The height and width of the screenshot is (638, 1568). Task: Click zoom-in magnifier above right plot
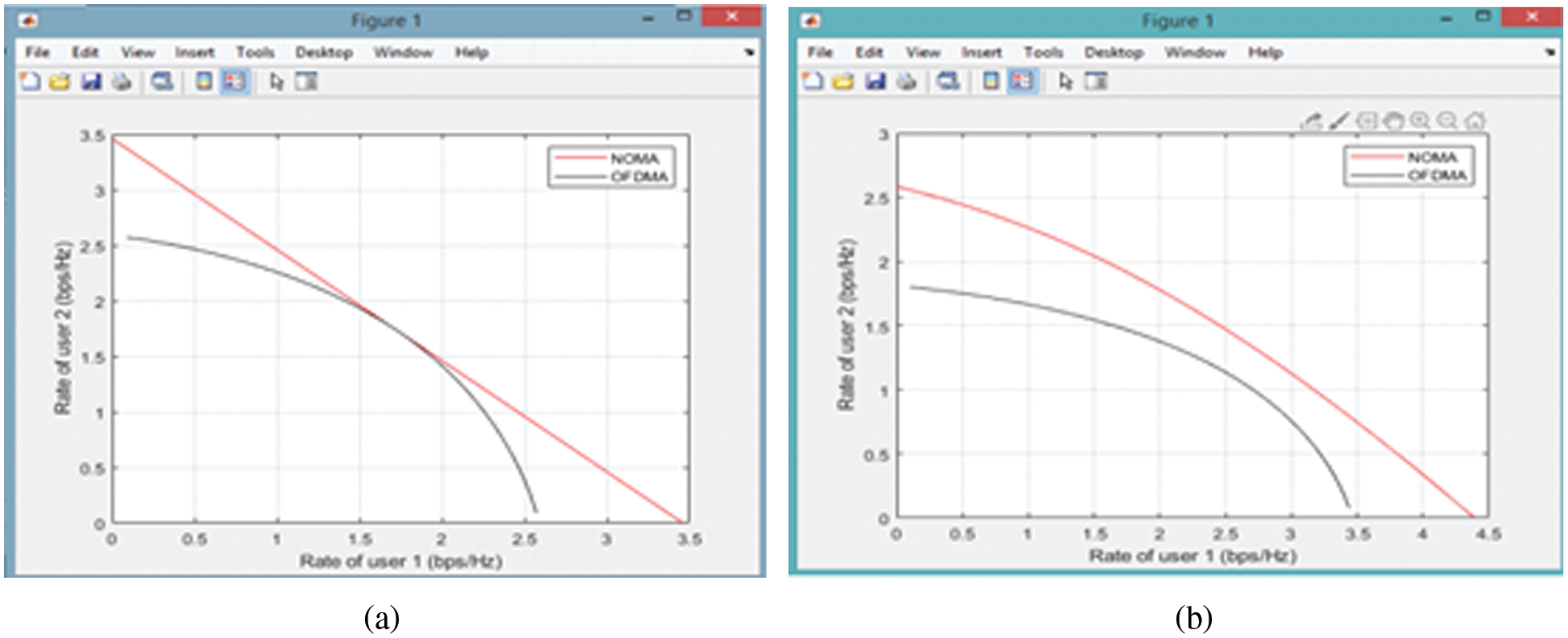(1420, 121)
